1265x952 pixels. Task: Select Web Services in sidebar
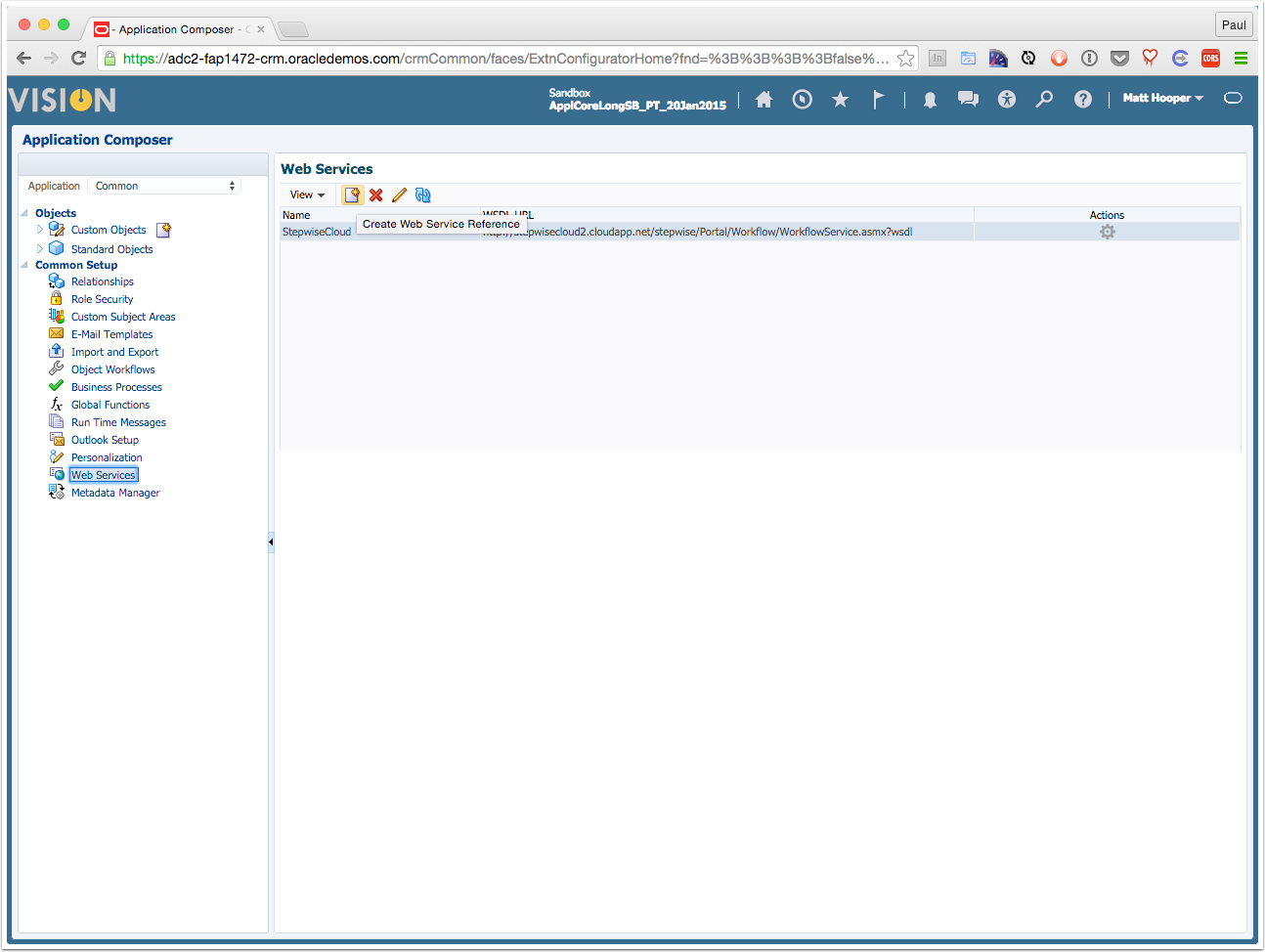pos(104,475)
